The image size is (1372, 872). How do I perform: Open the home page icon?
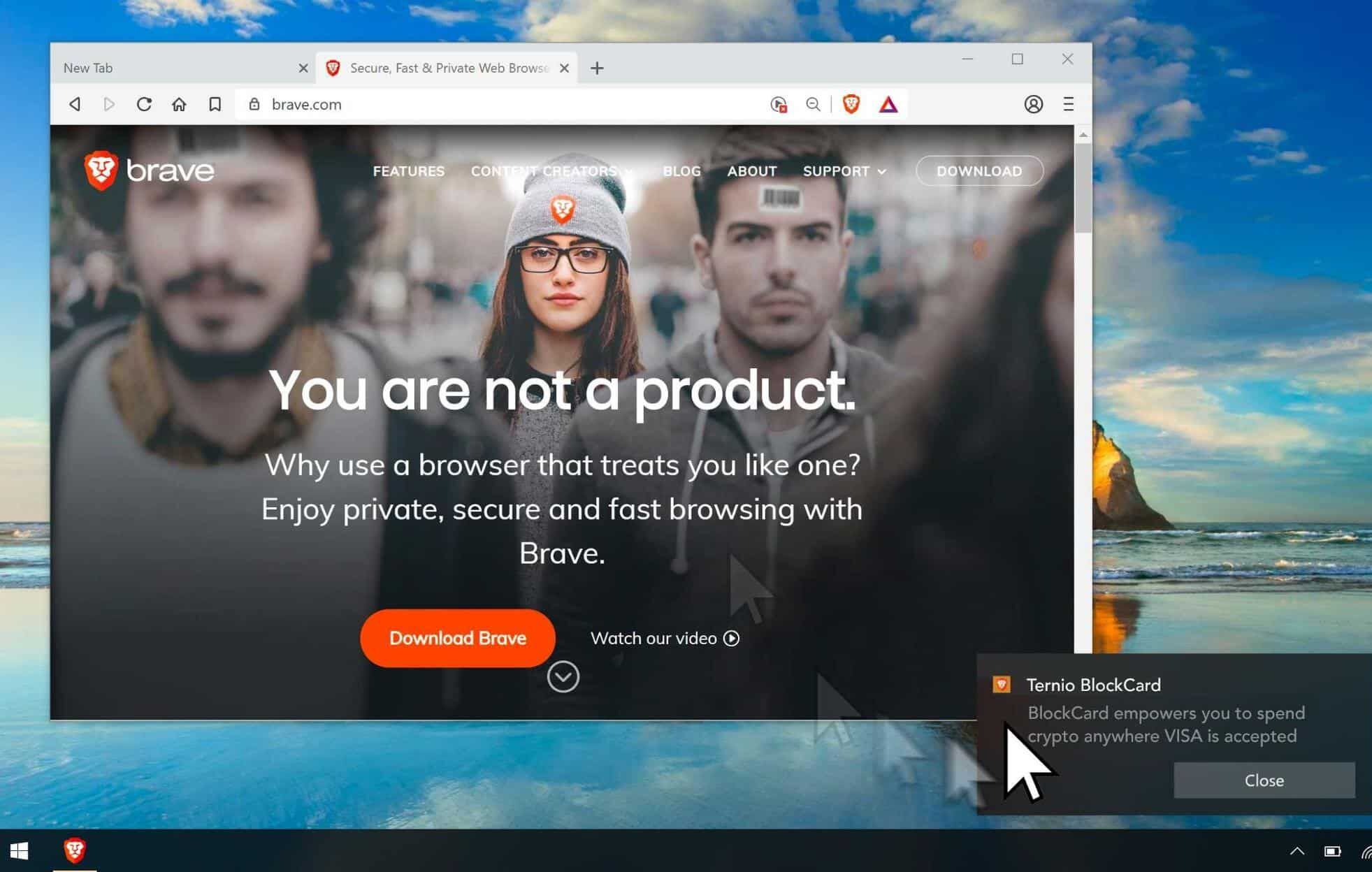(179, 104)
